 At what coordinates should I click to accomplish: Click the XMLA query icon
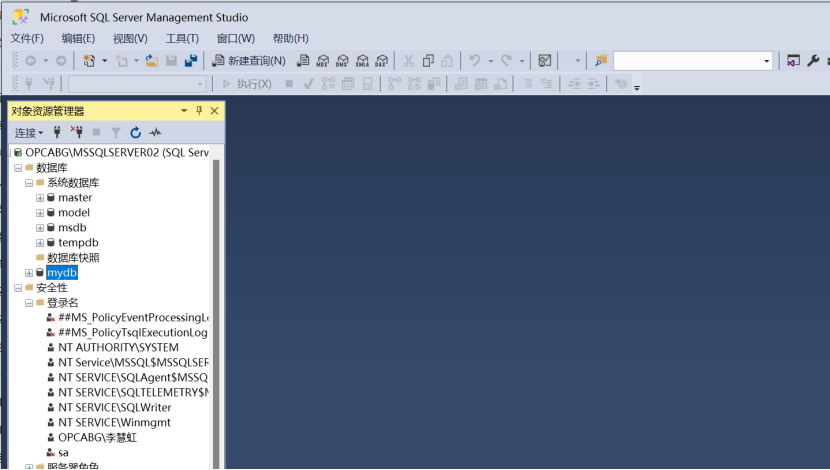[362, 61]
